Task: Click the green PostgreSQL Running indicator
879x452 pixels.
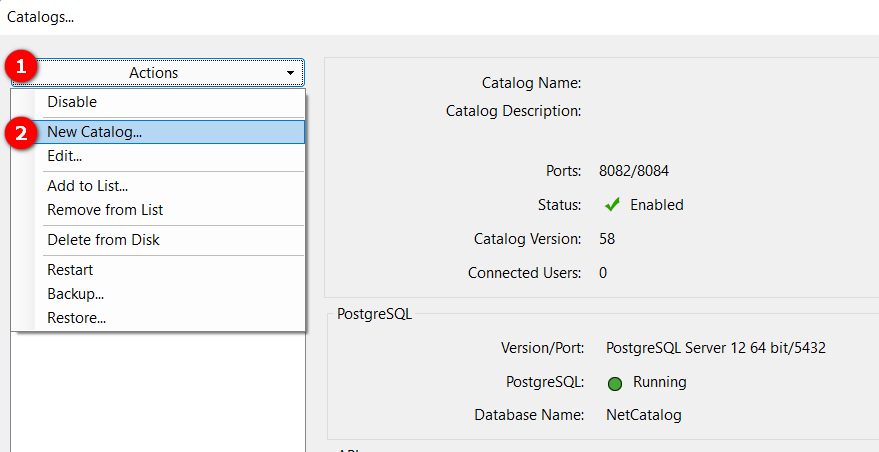Action: [x=615, y=383]
